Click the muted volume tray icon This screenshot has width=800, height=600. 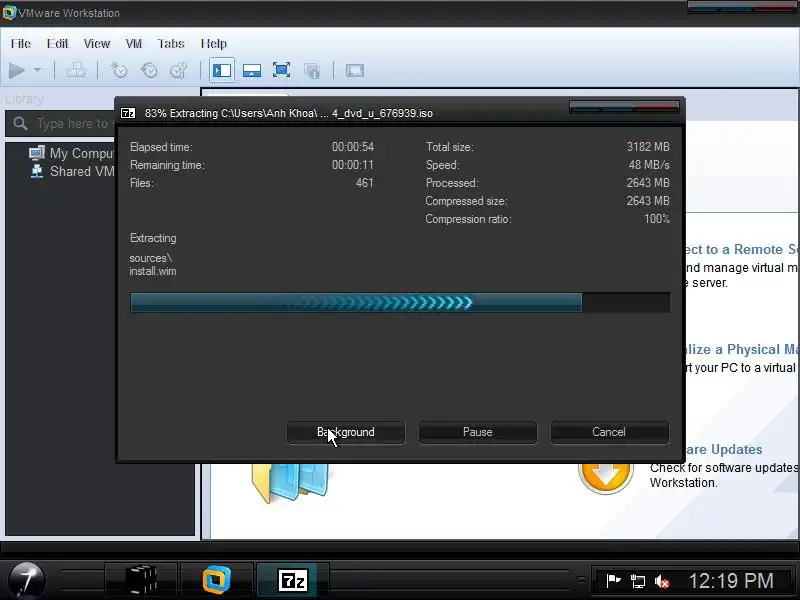662,581
